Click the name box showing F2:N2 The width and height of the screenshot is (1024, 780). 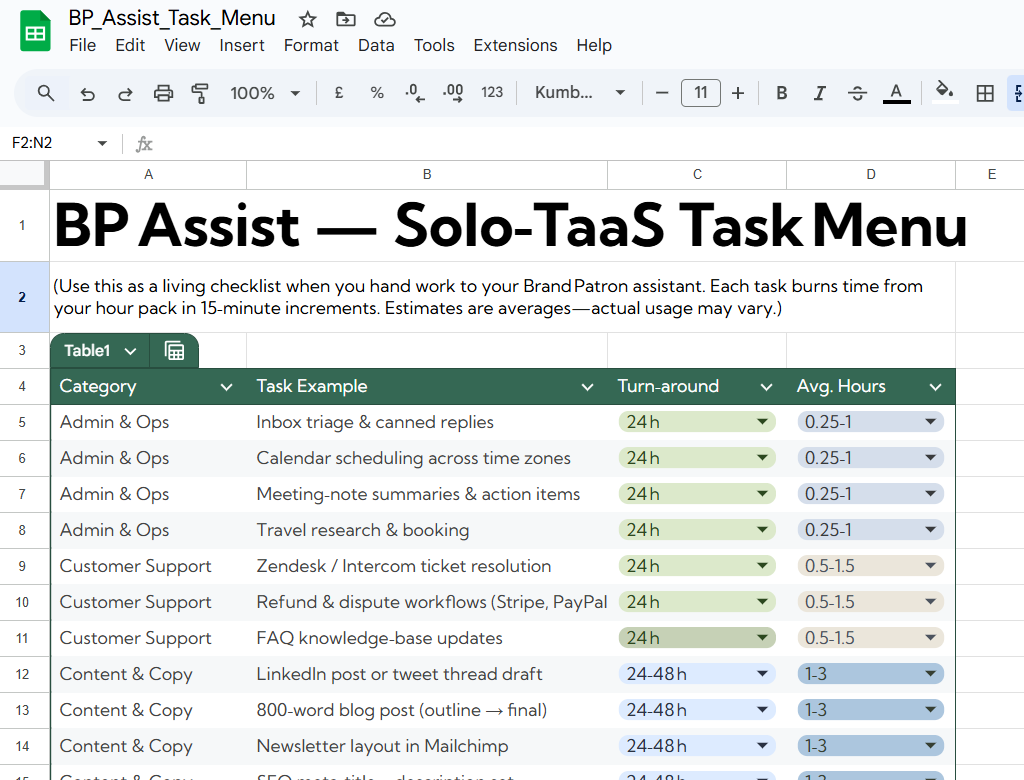pos(48,143)
